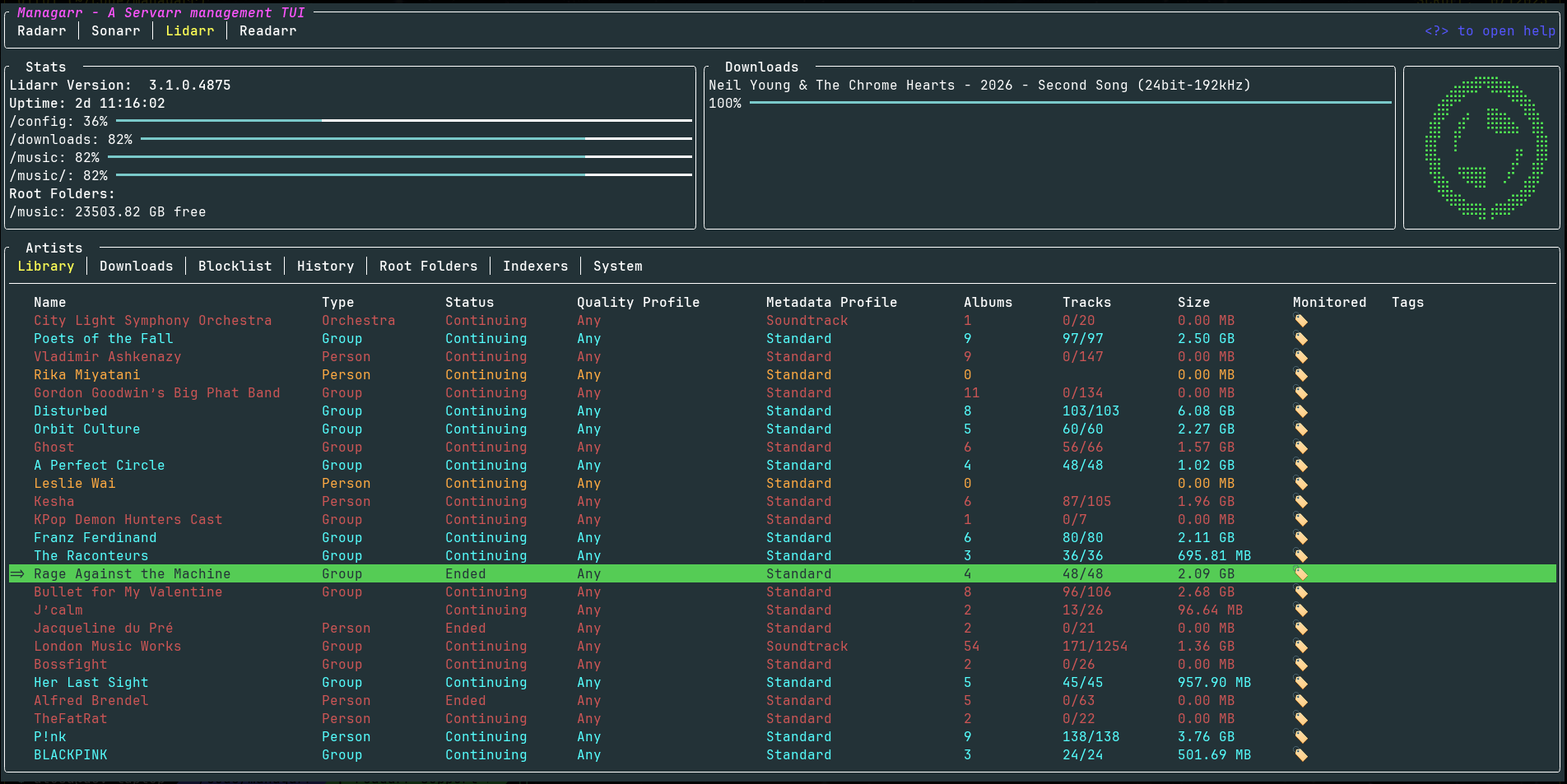Screen dimensions: 1567x784
Task: Click monitored tag icon for Franz Ferdinand
Action: (1300, 538)
